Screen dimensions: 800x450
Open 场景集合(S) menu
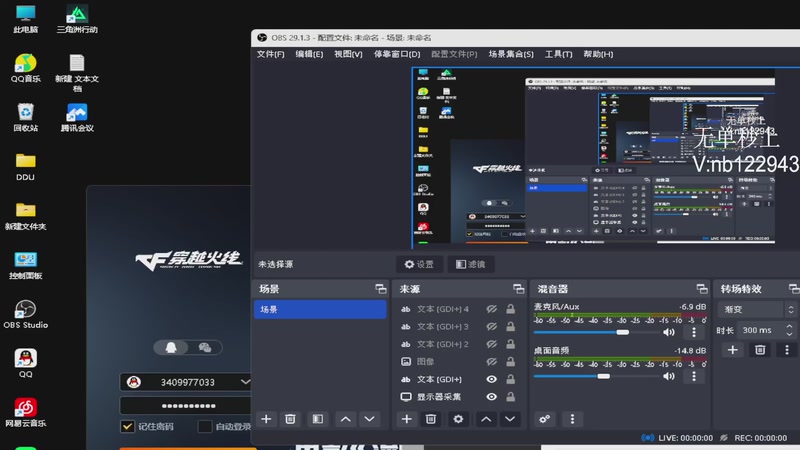point(511,54)
